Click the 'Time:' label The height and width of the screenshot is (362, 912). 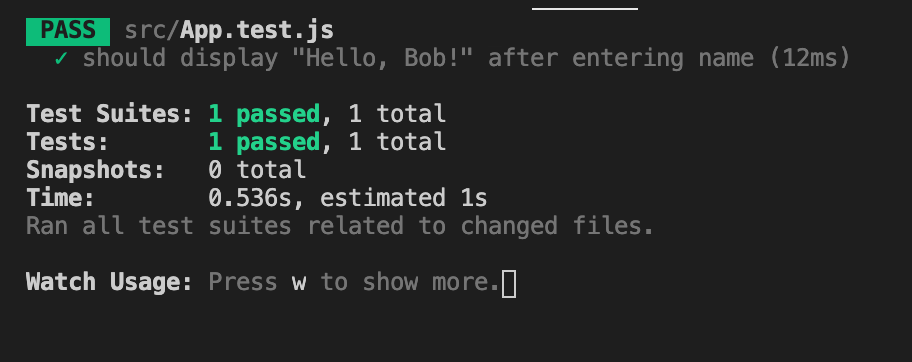[x=60, y=198]
